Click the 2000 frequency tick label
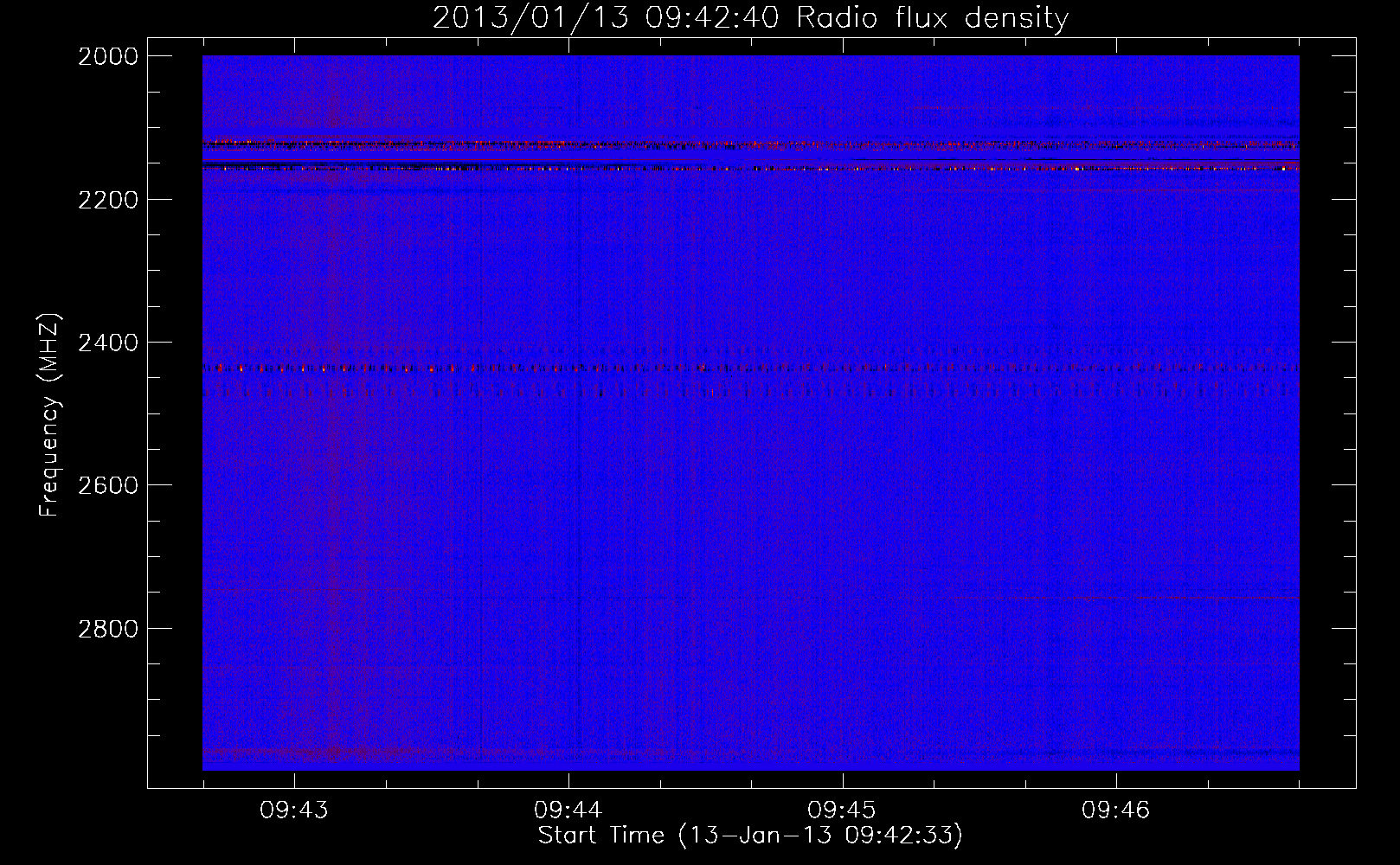Viewport: 1400px width, 865px height. click(108, 56)
